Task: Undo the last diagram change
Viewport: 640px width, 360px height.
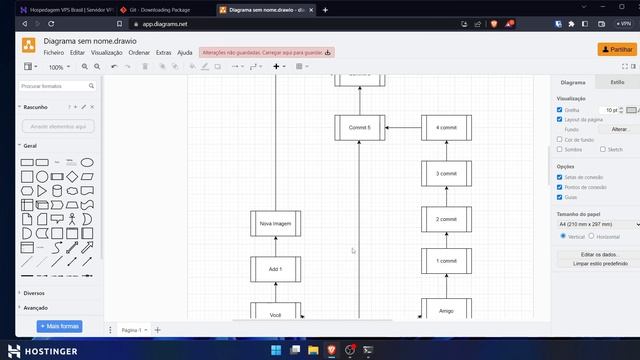Action: (114, 67)
